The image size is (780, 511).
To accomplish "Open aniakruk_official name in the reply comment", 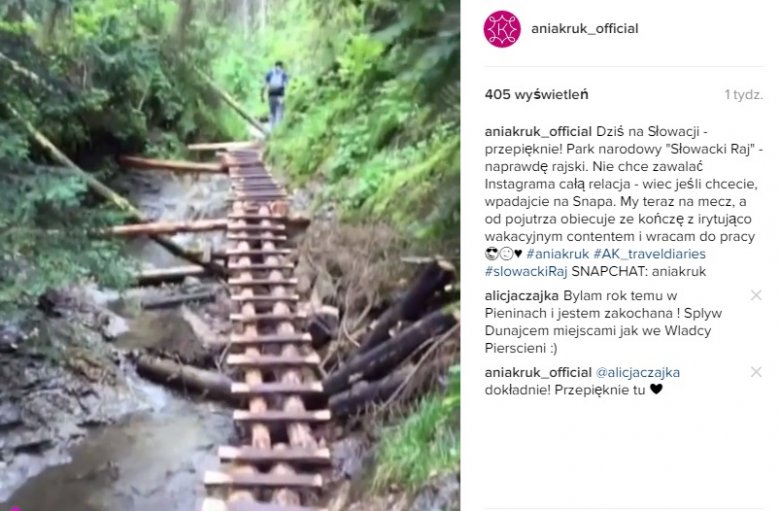I will tap(538, 373).
